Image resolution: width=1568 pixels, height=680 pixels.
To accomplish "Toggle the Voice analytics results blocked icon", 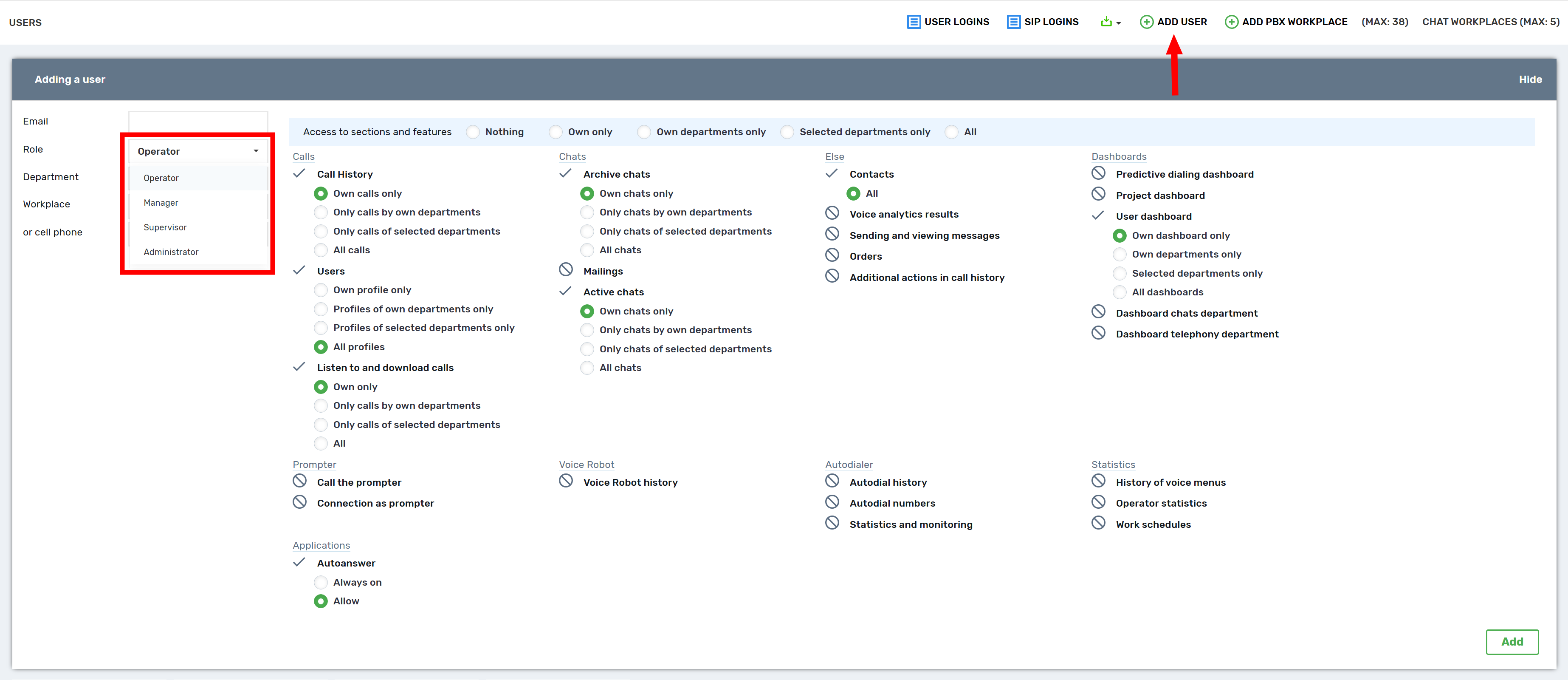I will [x=832, y=213].
